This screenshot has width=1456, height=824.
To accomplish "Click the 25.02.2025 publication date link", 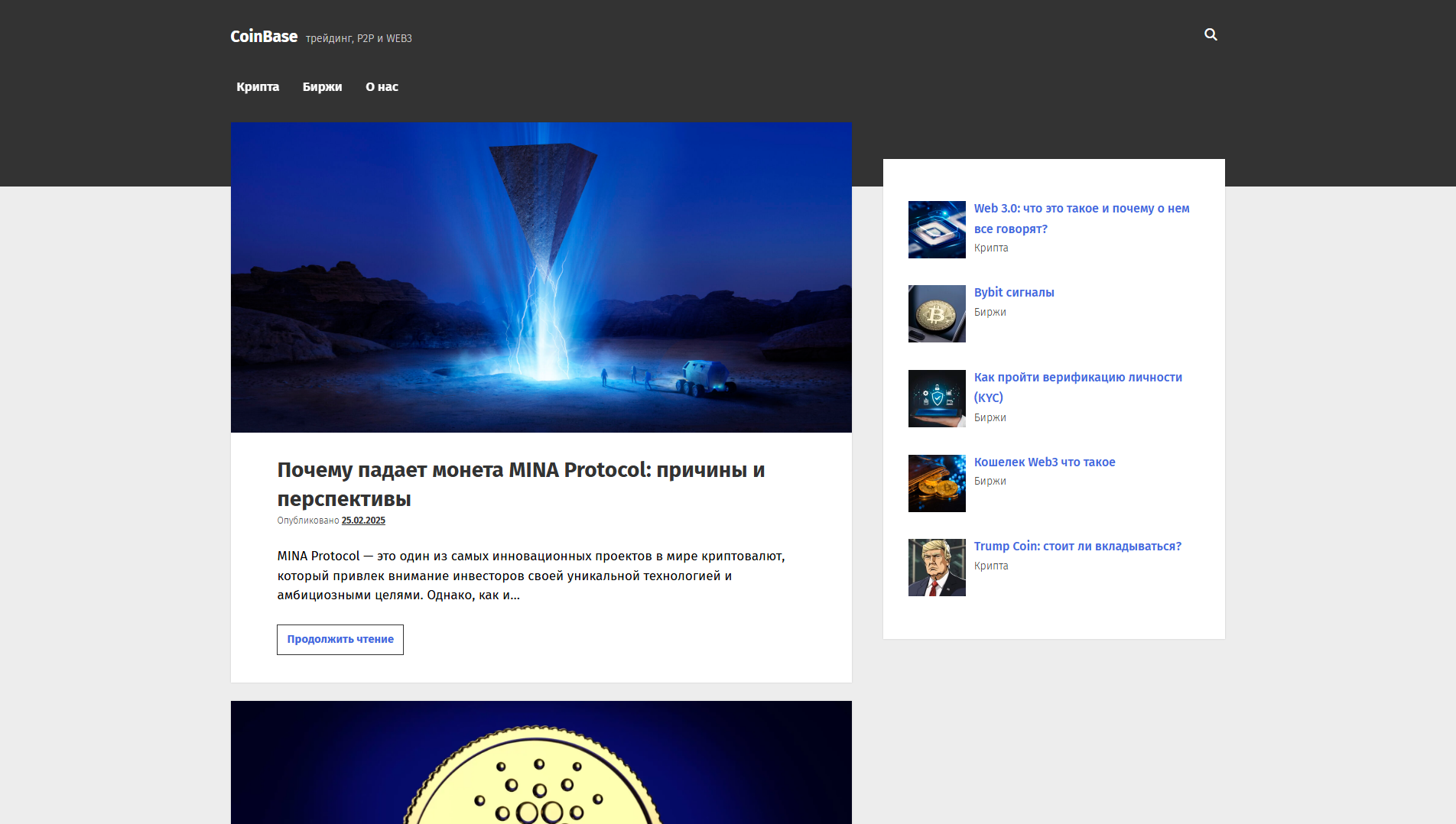I will pos(363,521).
